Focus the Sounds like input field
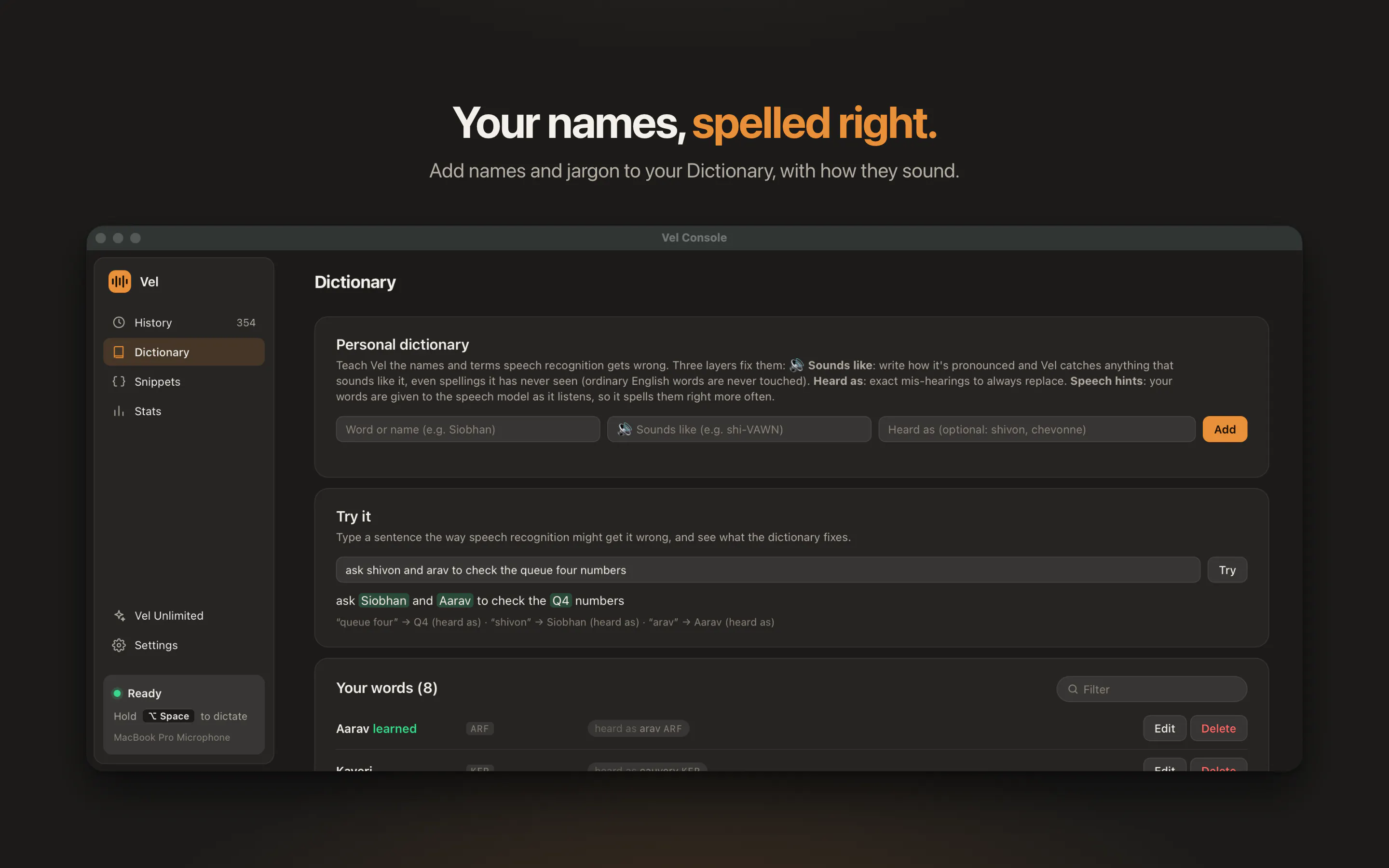The height and width of the screenshot is (868, 1389). [739, 429]
